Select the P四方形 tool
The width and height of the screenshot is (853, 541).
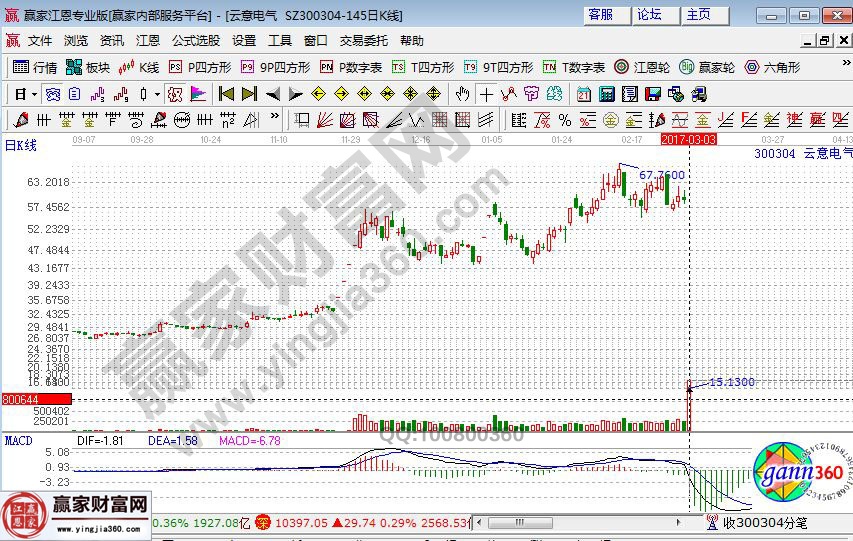200,67
